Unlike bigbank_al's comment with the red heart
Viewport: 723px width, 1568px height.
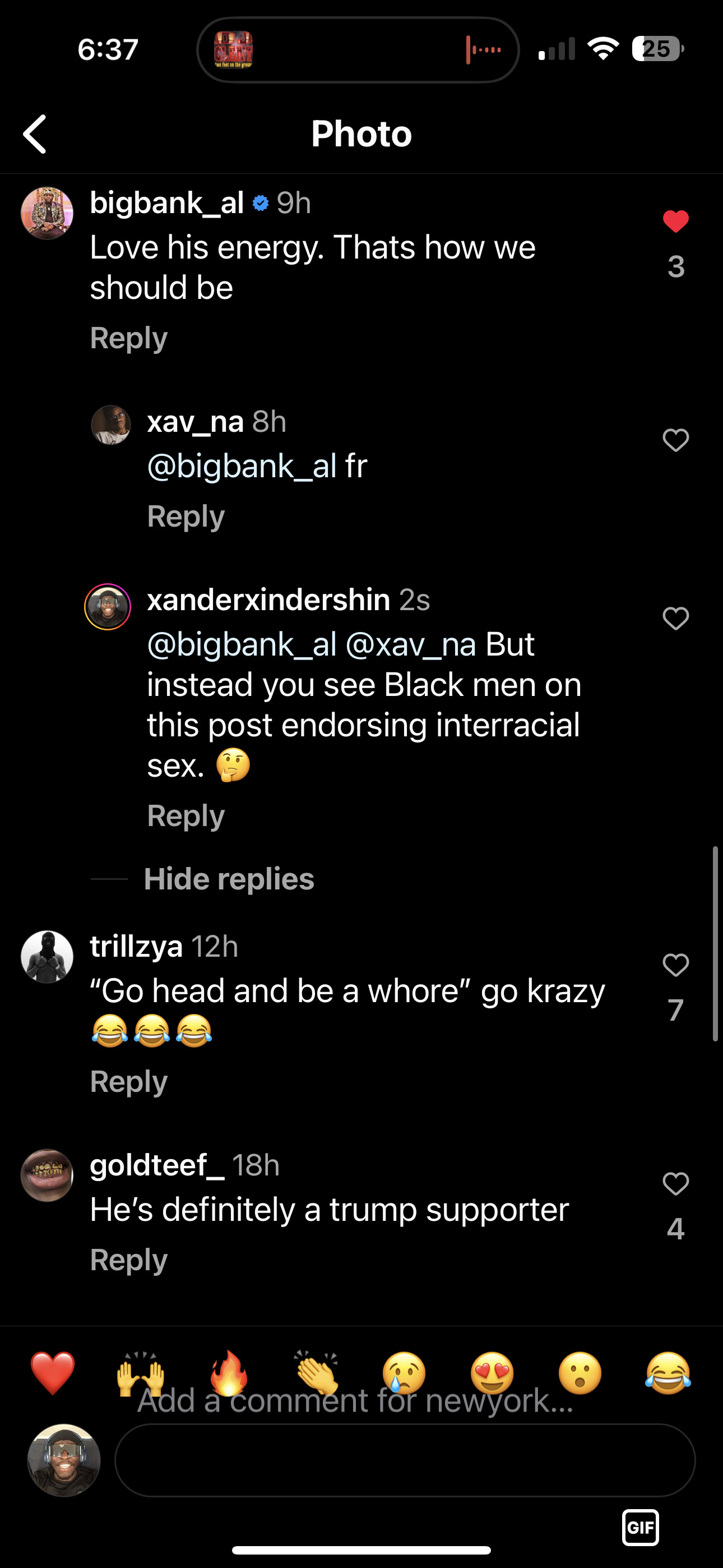[x=675, y=222]
